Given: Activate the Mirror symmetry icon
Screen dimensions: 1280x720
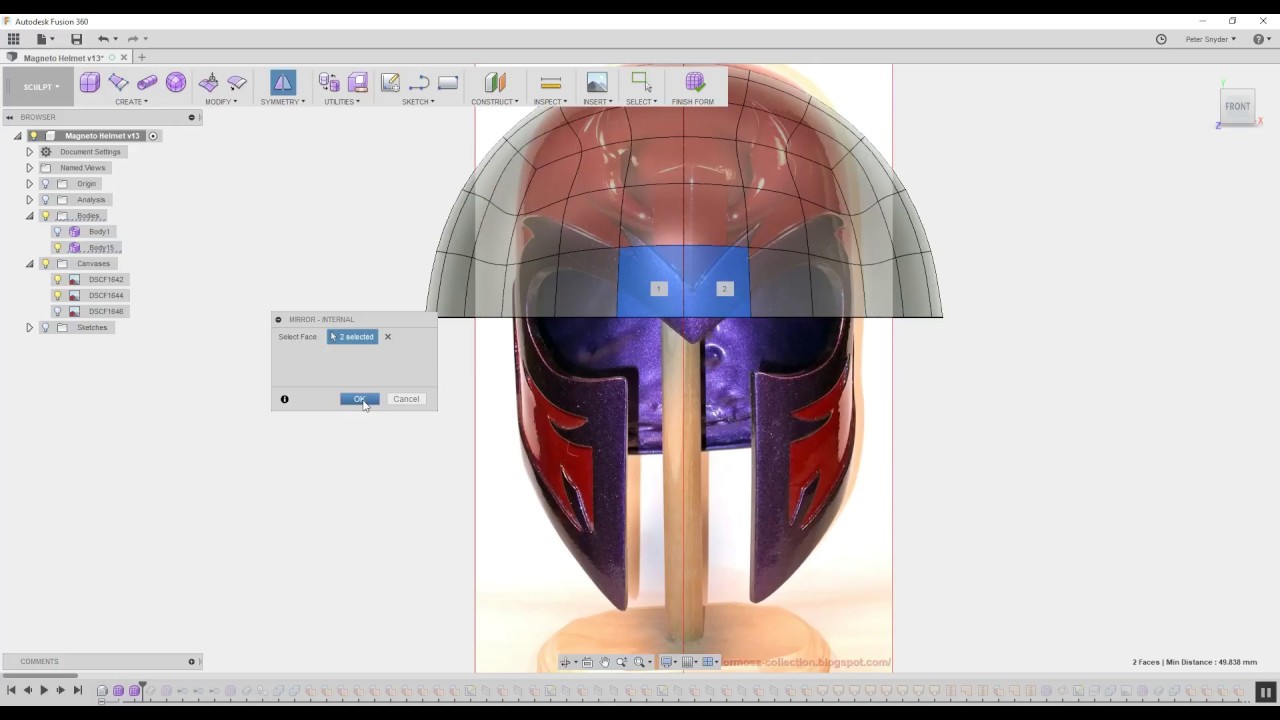Looking at the screenshot, I should tap(283, 83).
